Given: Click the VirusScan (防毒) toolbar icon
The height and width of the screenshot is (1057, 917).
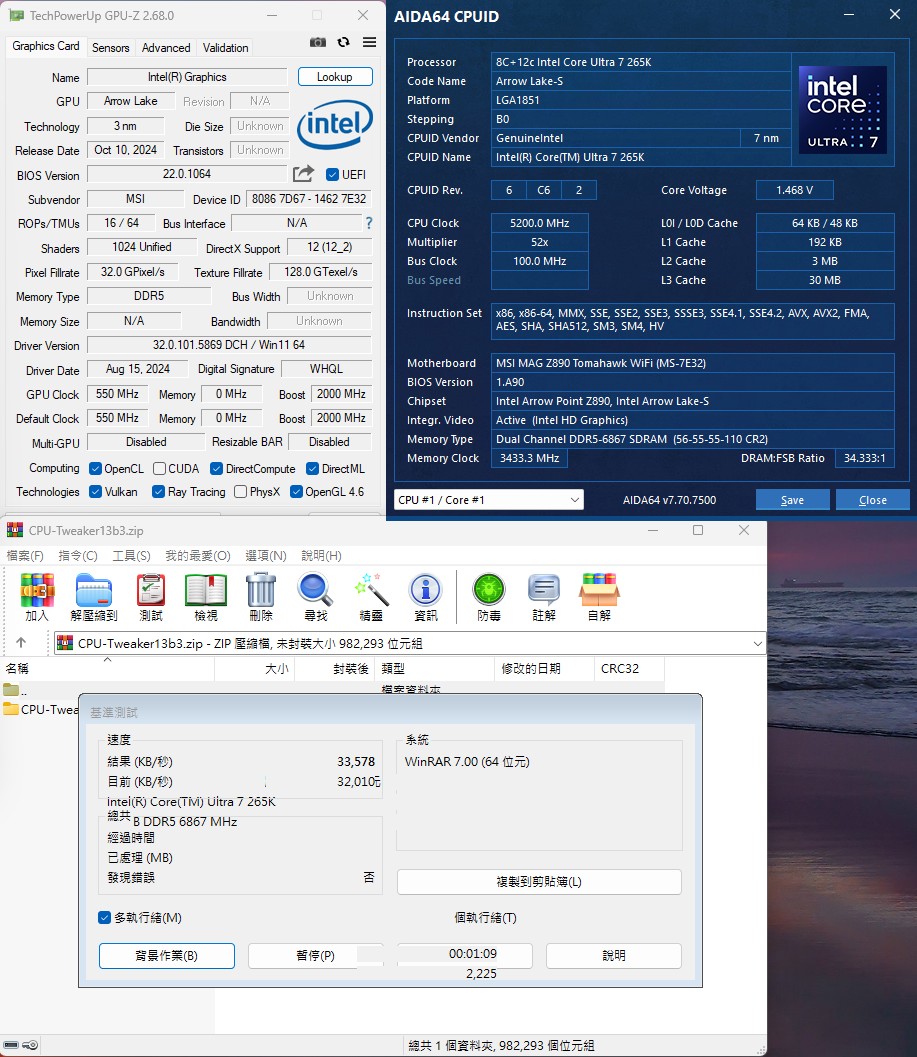Looking at the screenshot, I should point(489,597).
